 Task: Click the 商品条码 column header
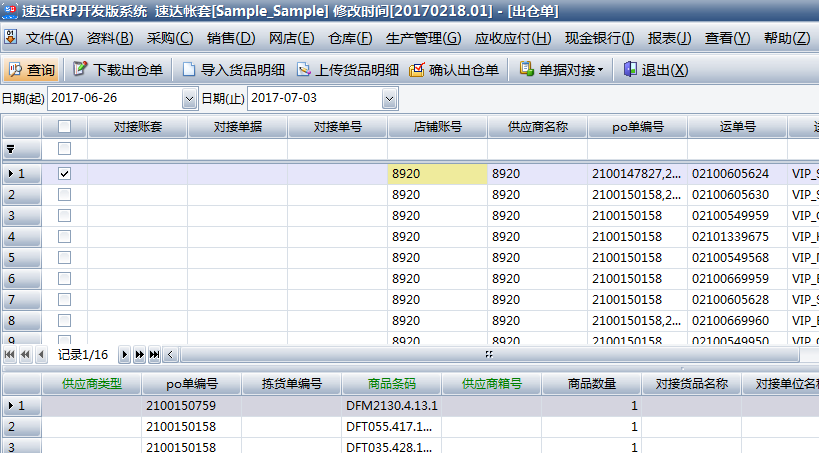[392, 384]
